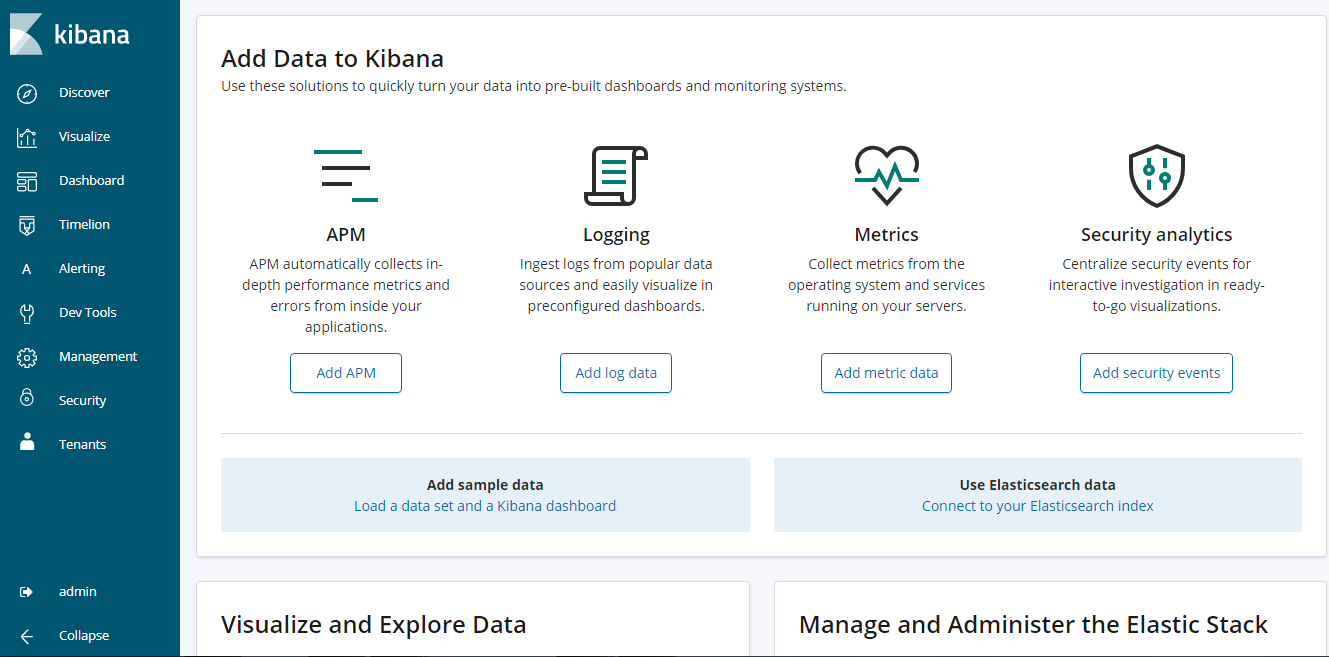Image resolution: width=1329 pixels, height=657 pixels.
Task: Click the kibana wordmark text
Action: pos(91,35)
